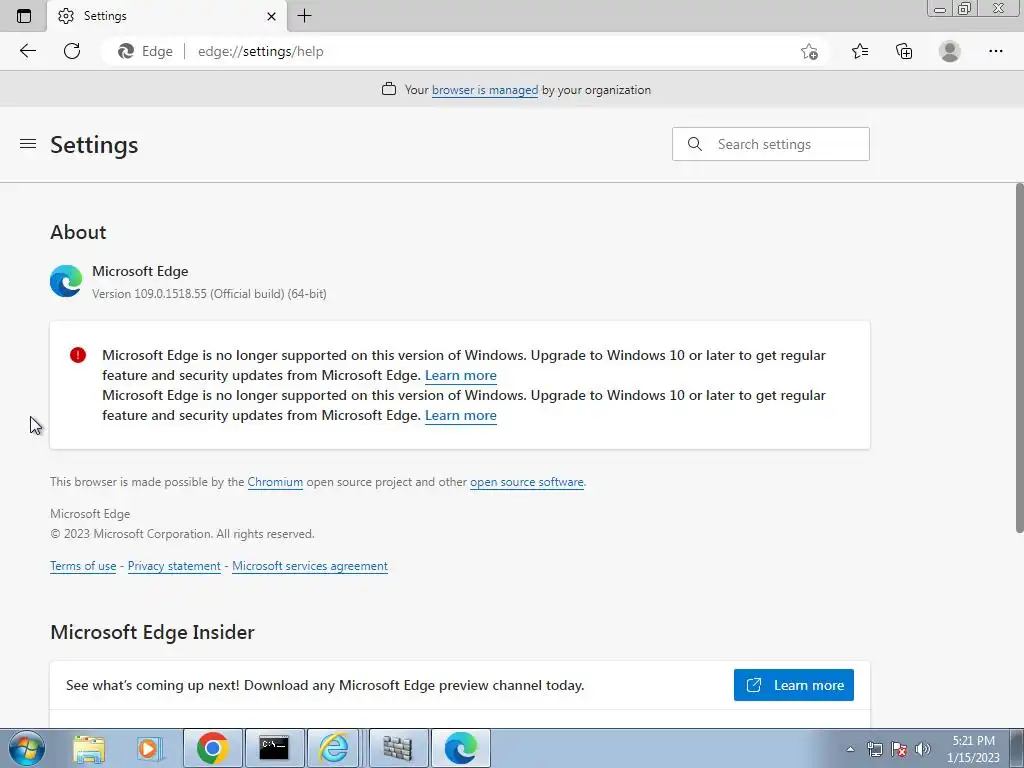Click the page vertical scrollbar

tap(1019, 358)
